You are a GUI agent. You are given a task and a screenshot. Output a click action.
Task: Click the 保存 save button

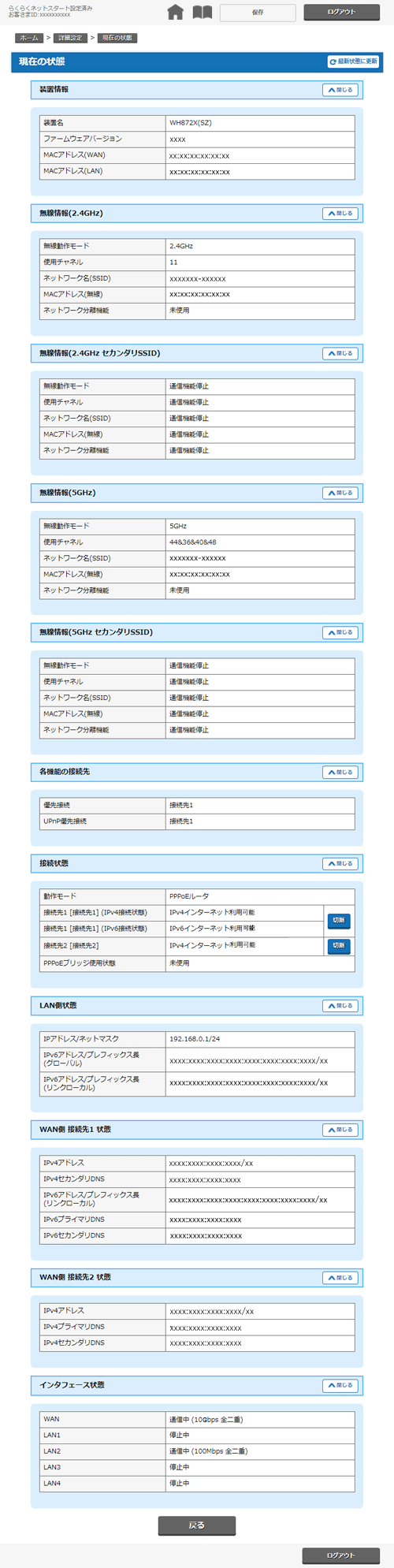[258, 12]
